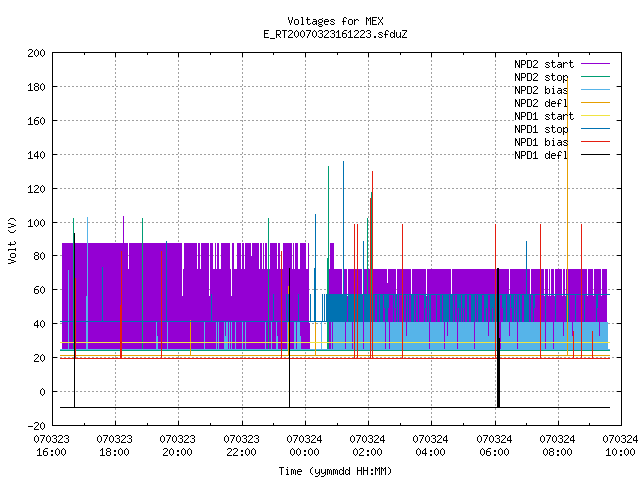Click the thick black NPD1 defl spike at 06:00

(498, 338)
